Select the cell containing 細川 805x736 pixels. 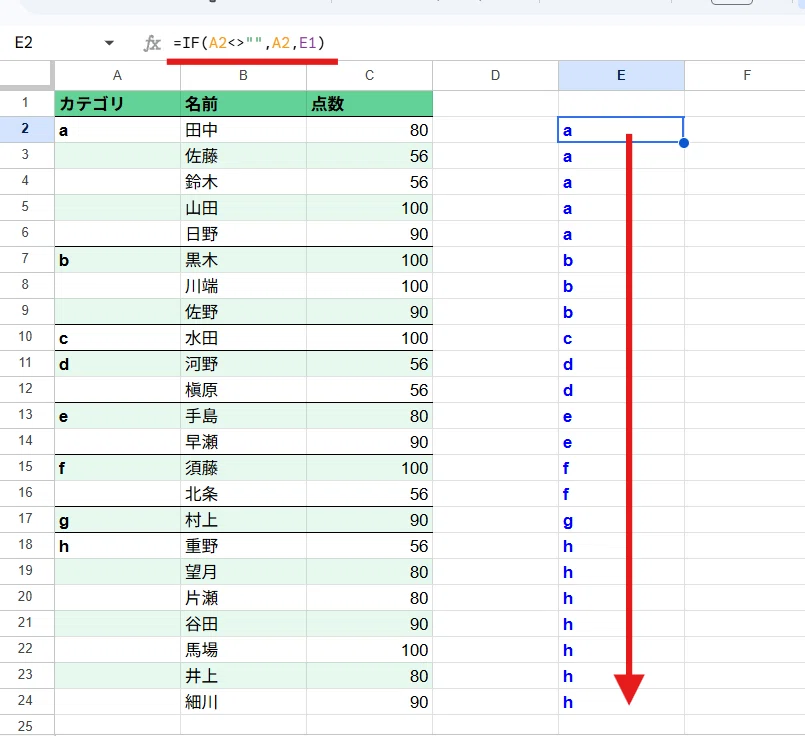[x=243, y=702]
